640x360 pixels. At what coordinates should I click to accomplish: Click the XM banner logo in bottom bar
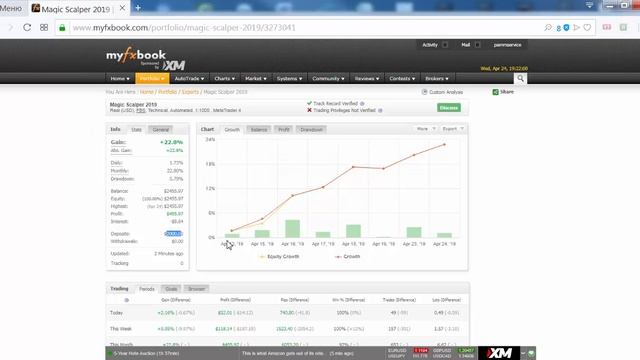tap(499, 353)
